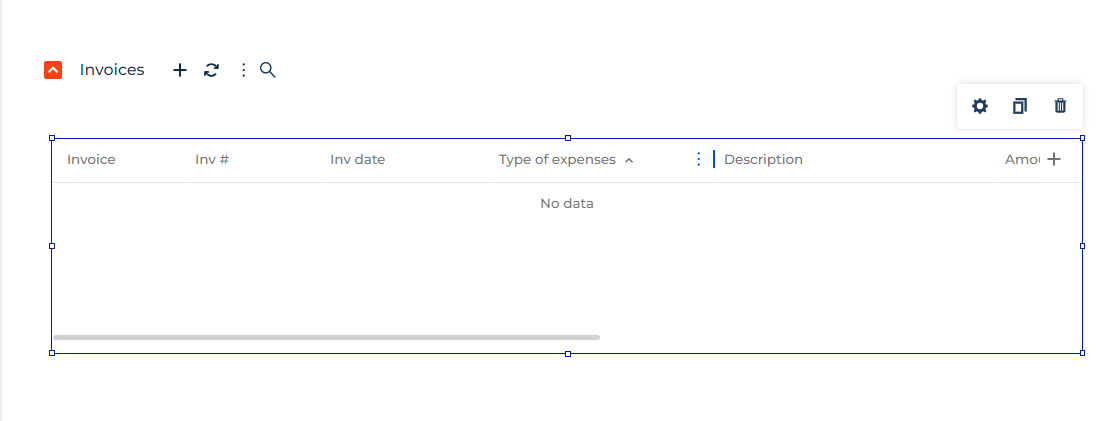Open the Type of expenses column options menu
The height and width of the screenshot is (421, 1096).
pyautogui.click(x=698, y=159)
